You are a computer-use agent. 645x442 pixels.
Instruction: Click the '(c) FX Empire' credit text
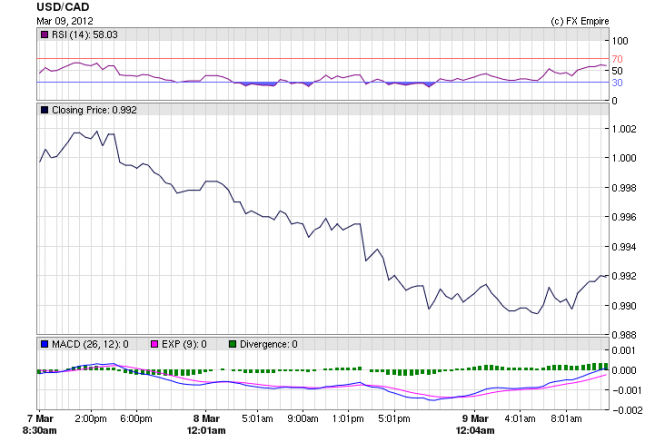click(x=580, y=21)
